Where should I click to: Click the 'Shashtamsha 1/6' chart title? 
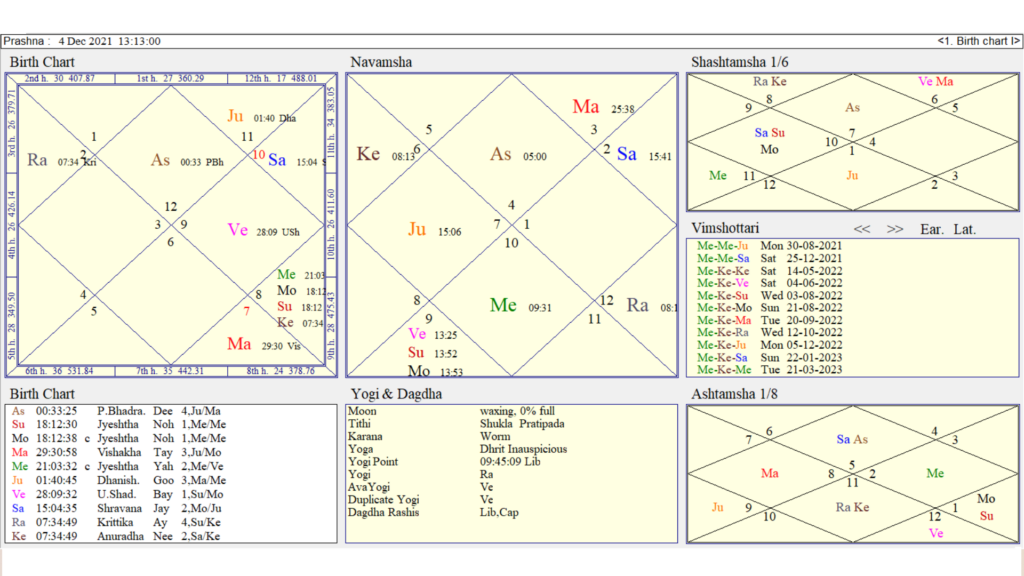pyautogui.click(x=739, y=62)
